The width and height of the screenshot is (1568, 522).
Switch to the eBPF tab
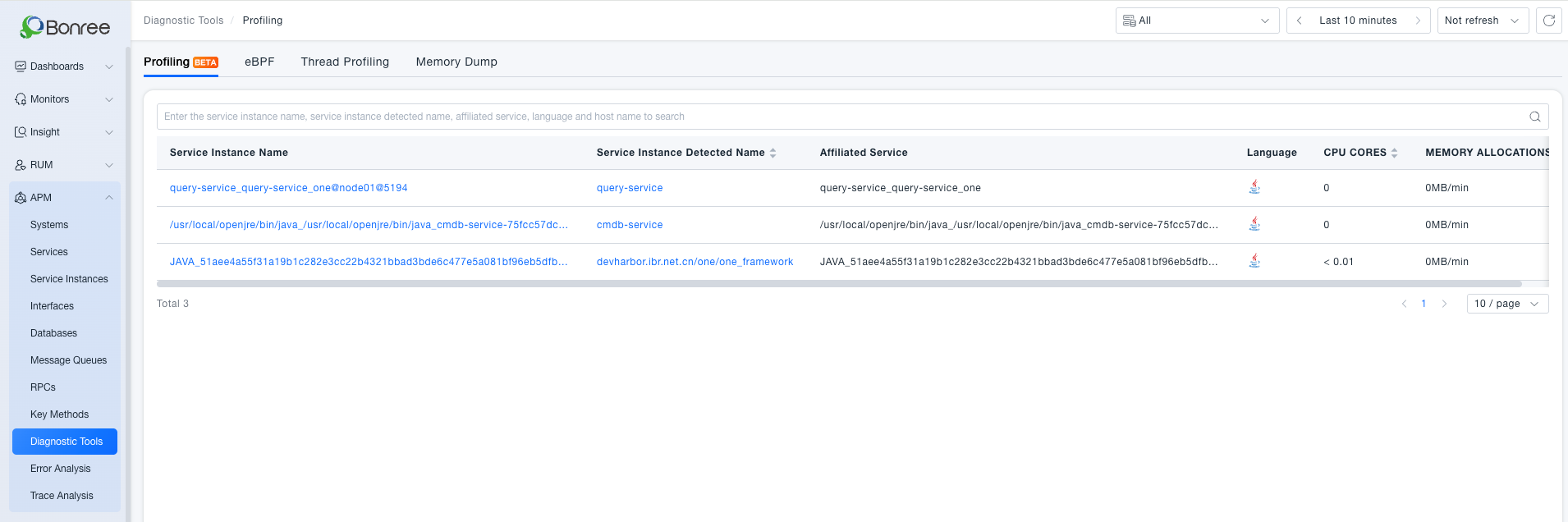pyautogui.click(x=259, y=62)
